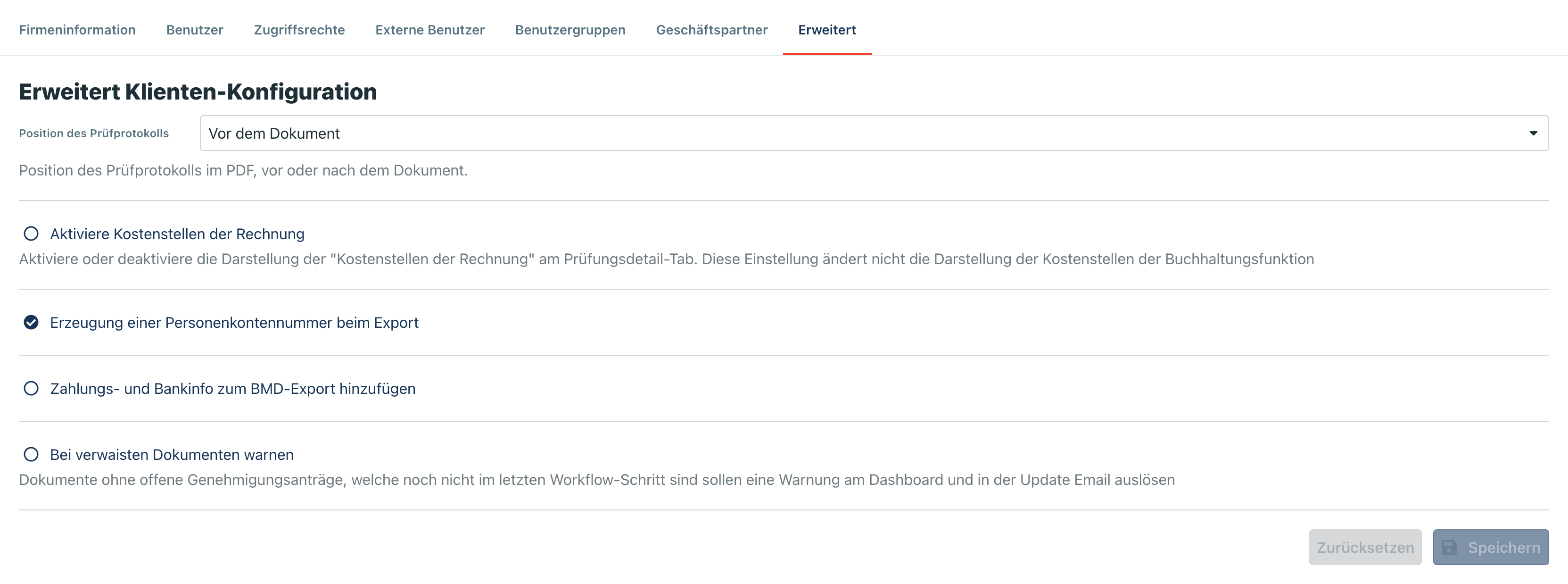Click the floppy disk icon in Speichern
This screenshot has height=584, width=1568.
click(1449, 548)
